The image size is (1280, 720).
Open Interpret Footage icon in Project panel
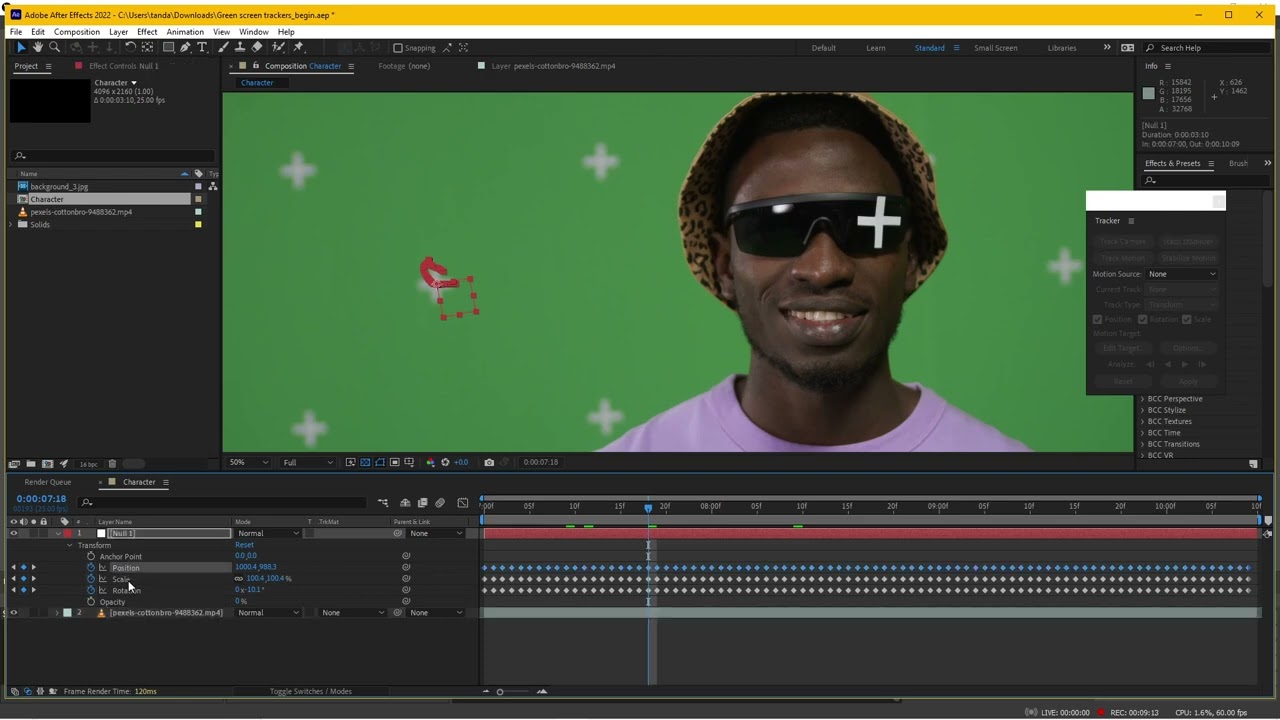pyautogui.click(x=14, y=464)
